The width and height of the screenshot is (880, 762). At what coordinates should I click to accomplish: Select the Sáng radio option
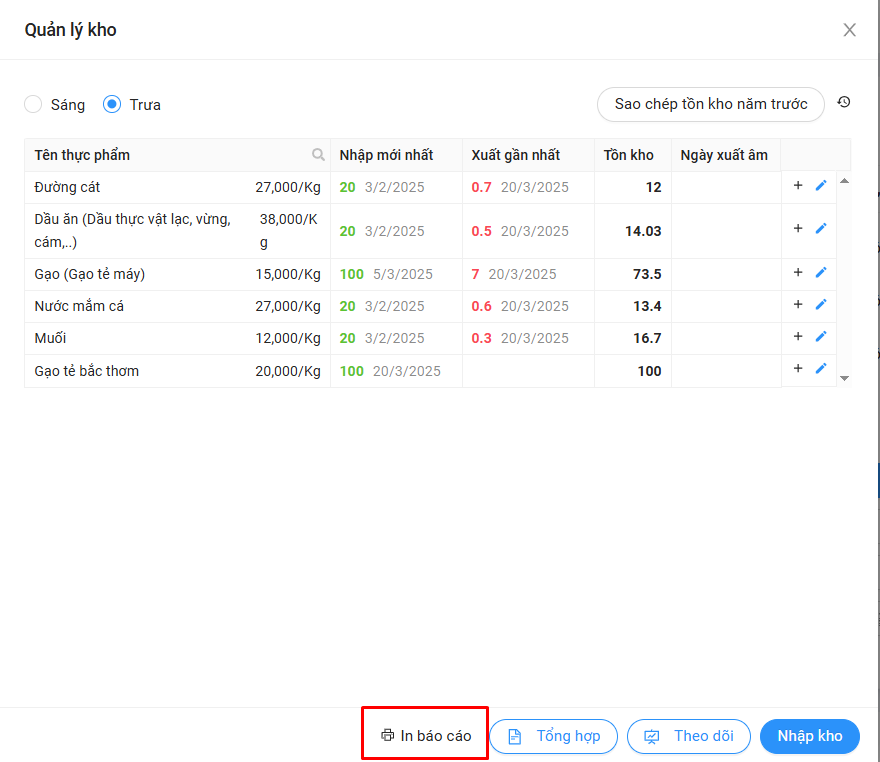point(34,104)
